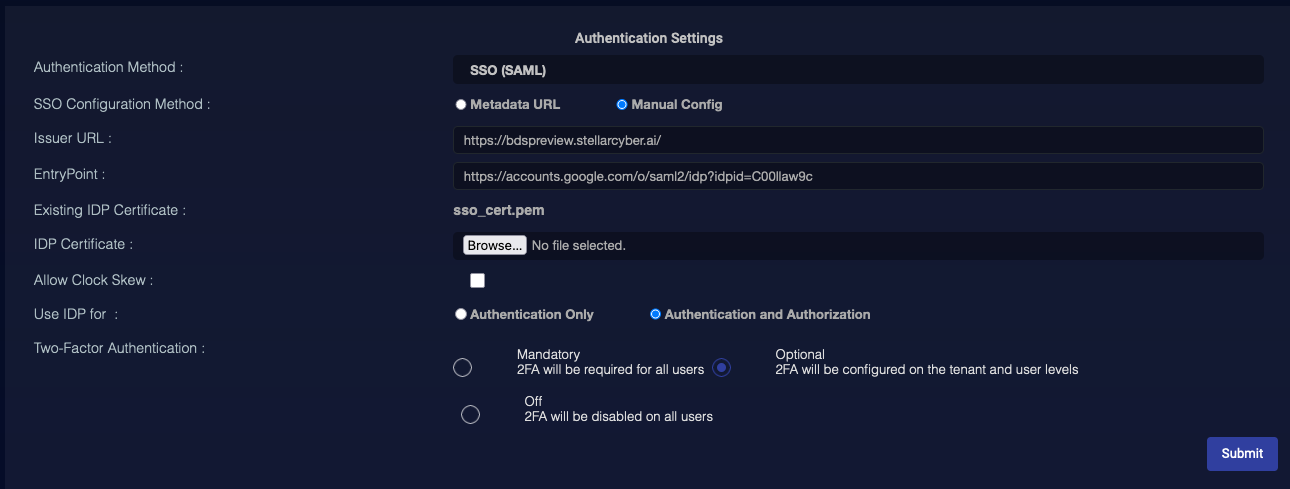The height and width of the screenshot is (489, 1290).
Task: Click the 'Allow Clock Skew' label
Action: point(93,280)
